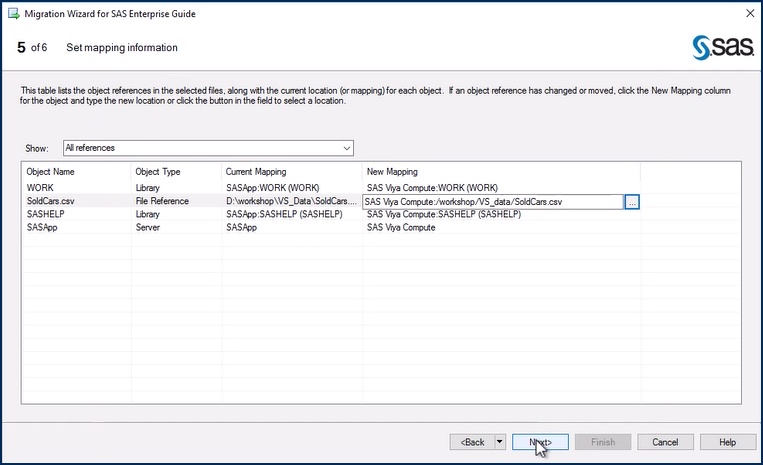This screenshot has height=465, width=763.
Task: Click the browse ellipsis button for SoldCars.csv
Action: click(632, 202)
